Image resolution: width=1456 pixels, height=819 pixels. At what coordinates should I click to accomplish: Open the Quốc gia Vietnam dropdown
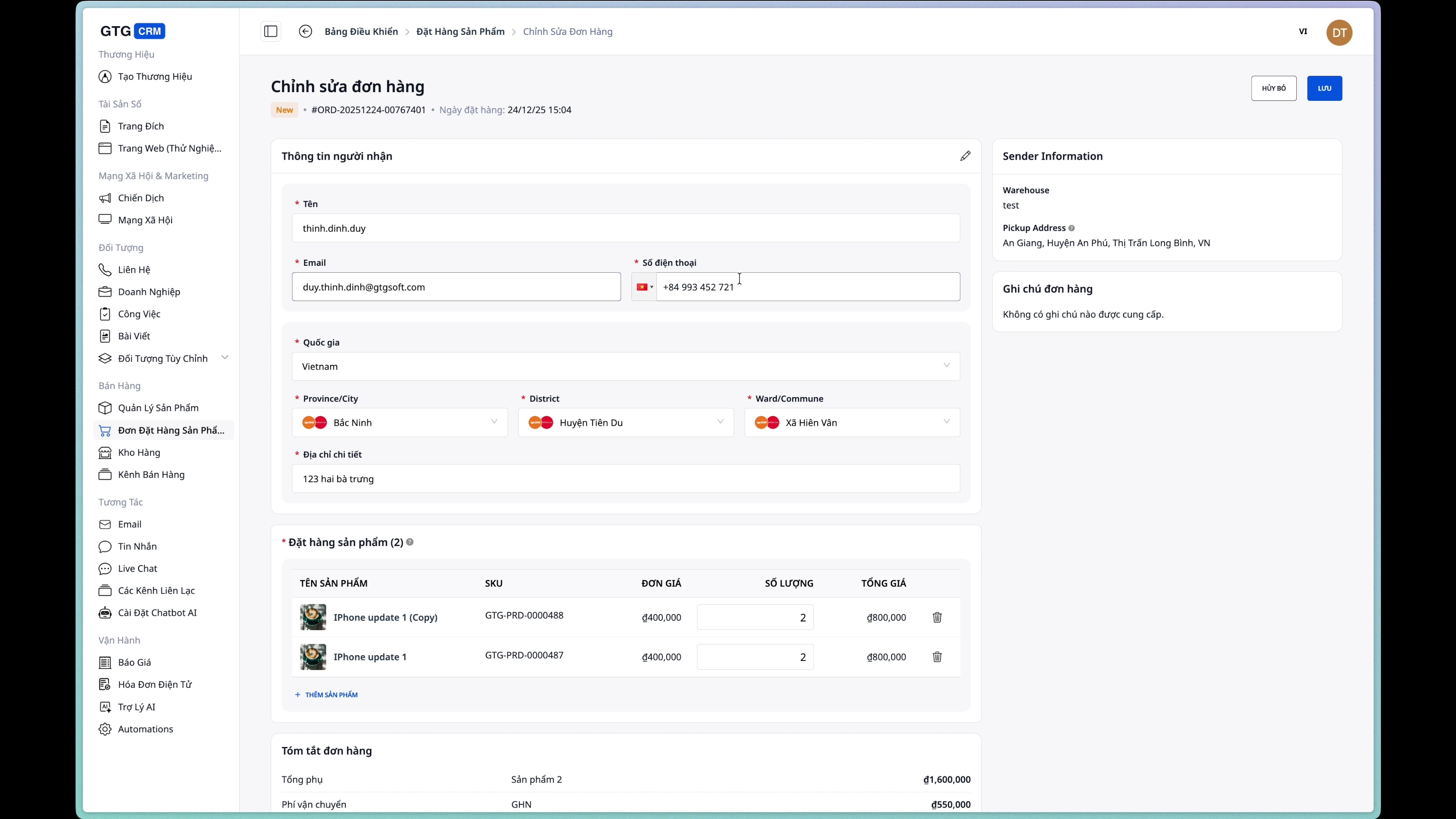626,366
